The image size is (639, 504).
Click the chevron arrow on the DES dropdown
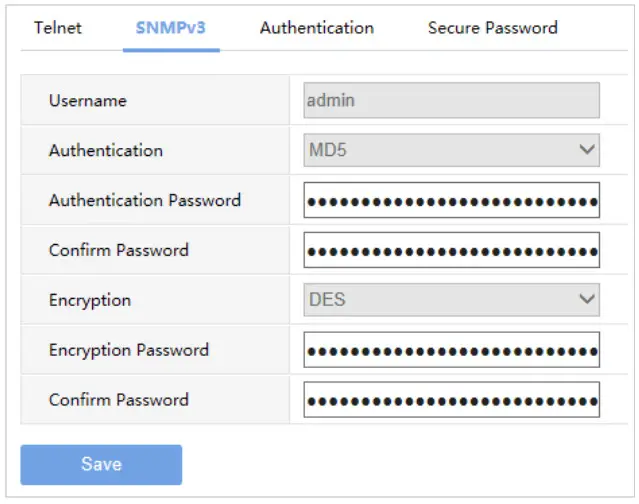tap(586, 300)
